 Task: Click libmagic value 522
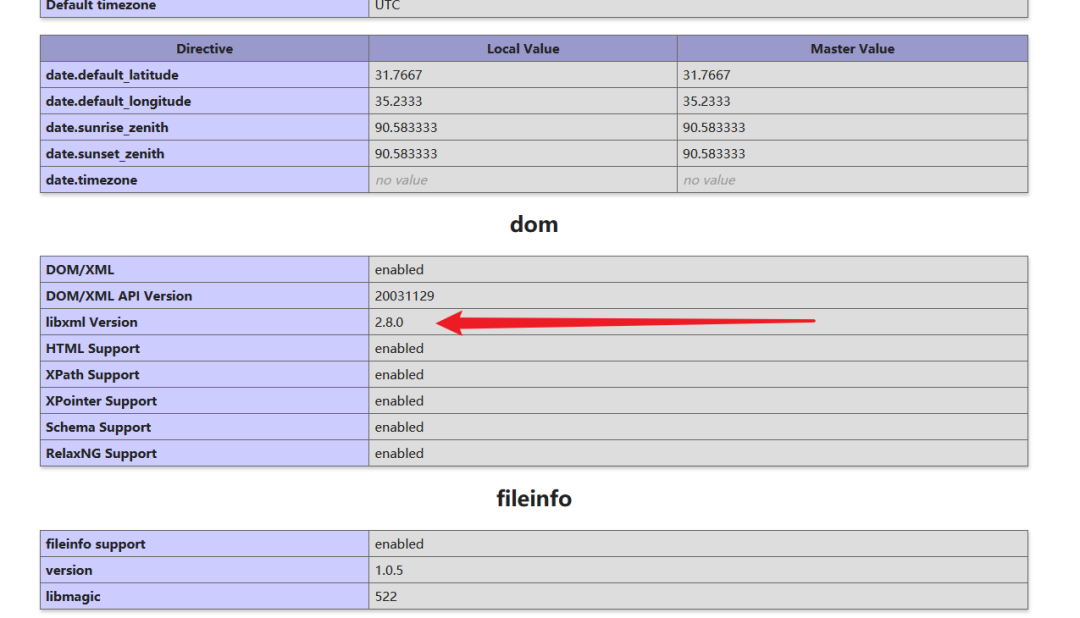coord(386,597)
